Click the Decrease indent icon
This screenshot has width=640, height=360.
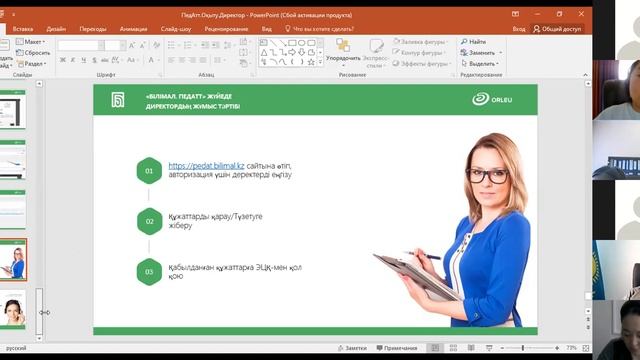tap(205, 45)
